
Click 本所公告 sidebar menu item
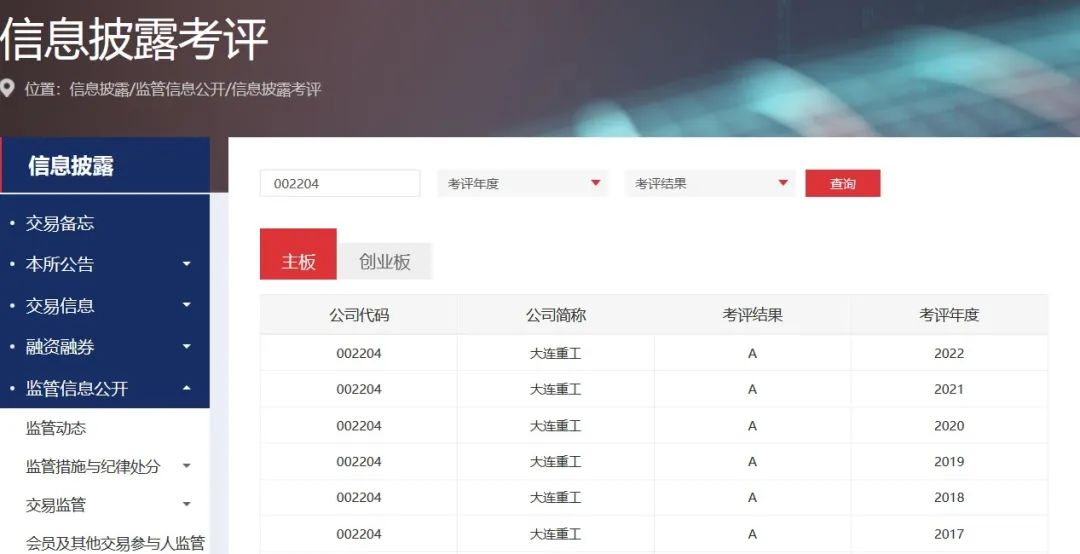click(x=60, y=264)
